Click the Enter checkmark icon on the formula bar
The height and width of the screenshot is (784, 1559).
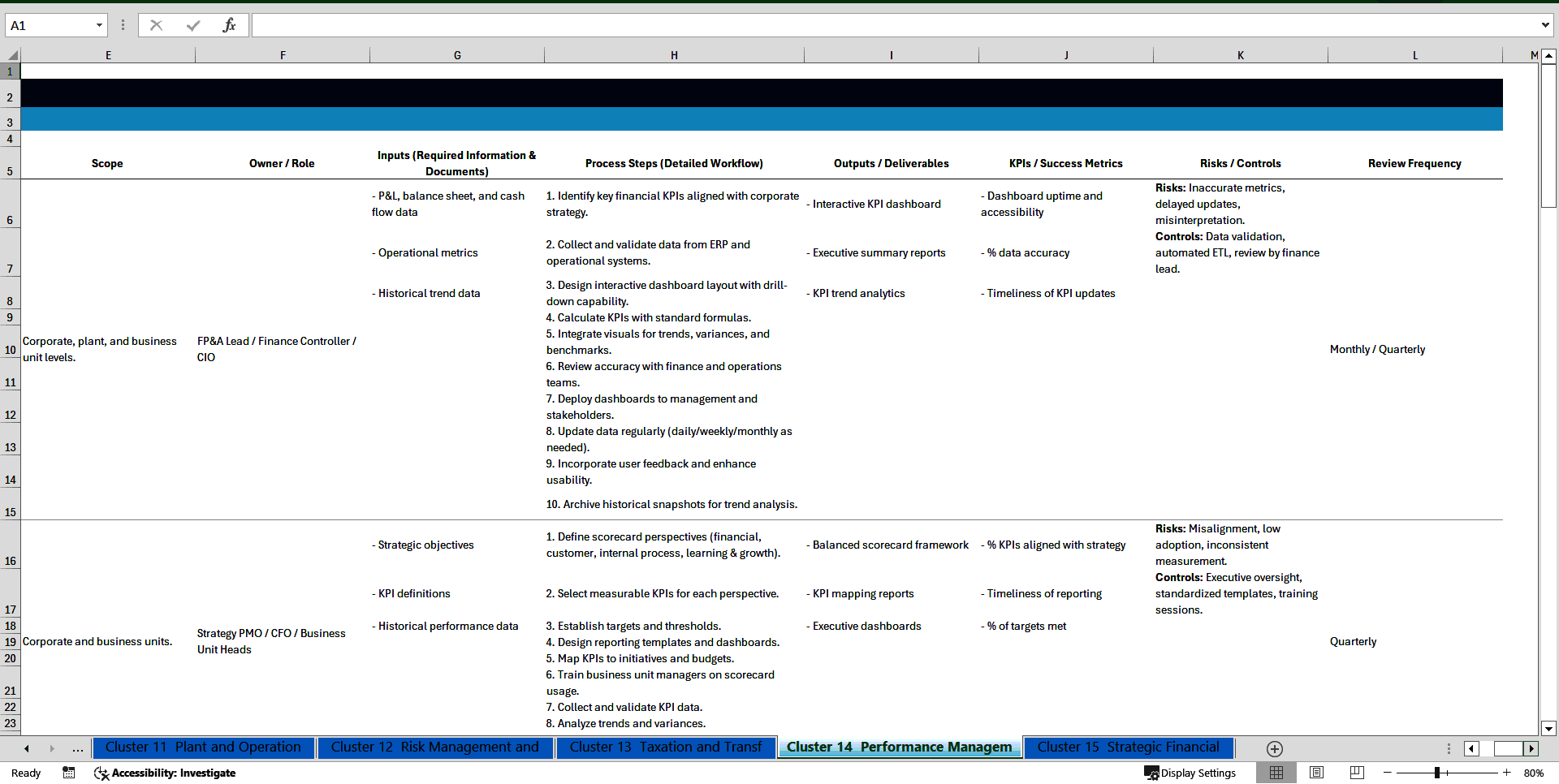[194, 24]
